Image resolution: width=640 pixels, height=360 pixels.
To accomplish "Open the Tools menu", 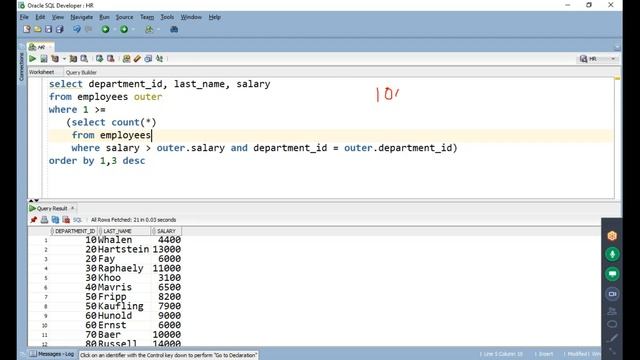I will point(167,17).
